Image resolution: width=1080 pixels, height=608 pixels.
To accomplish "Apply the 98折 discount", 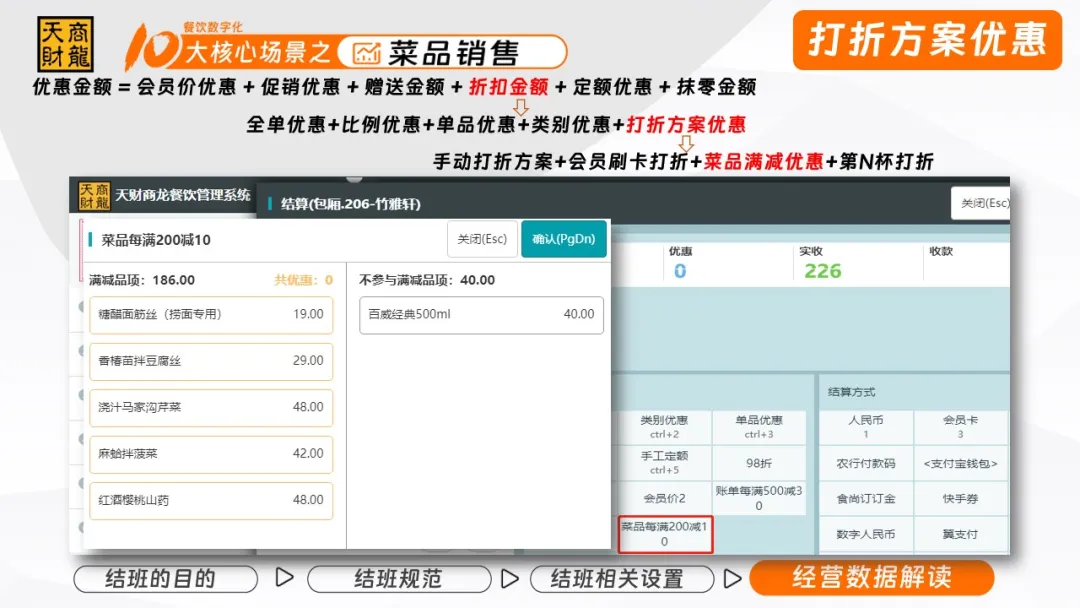I will coord(758,463).
